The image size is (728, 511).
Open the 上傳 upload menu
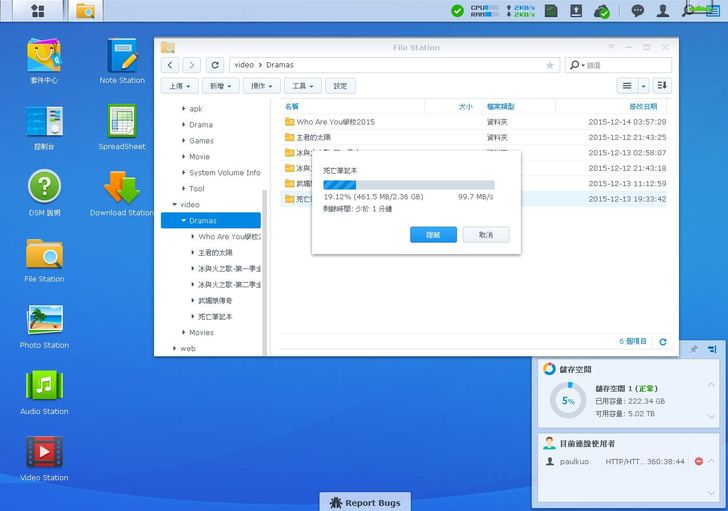(177, 87)
